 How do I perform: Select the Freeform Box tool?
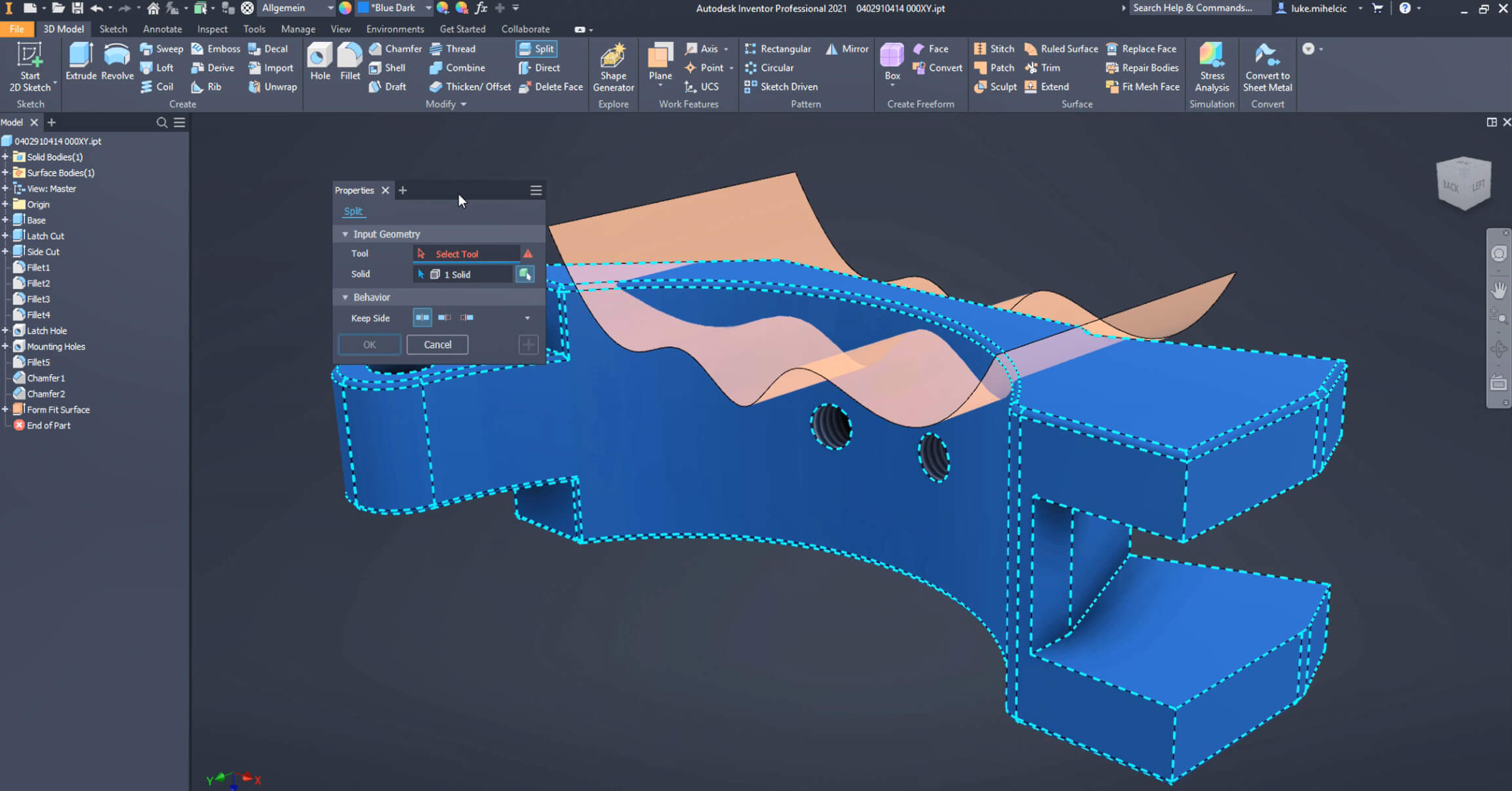click(892, 62)
